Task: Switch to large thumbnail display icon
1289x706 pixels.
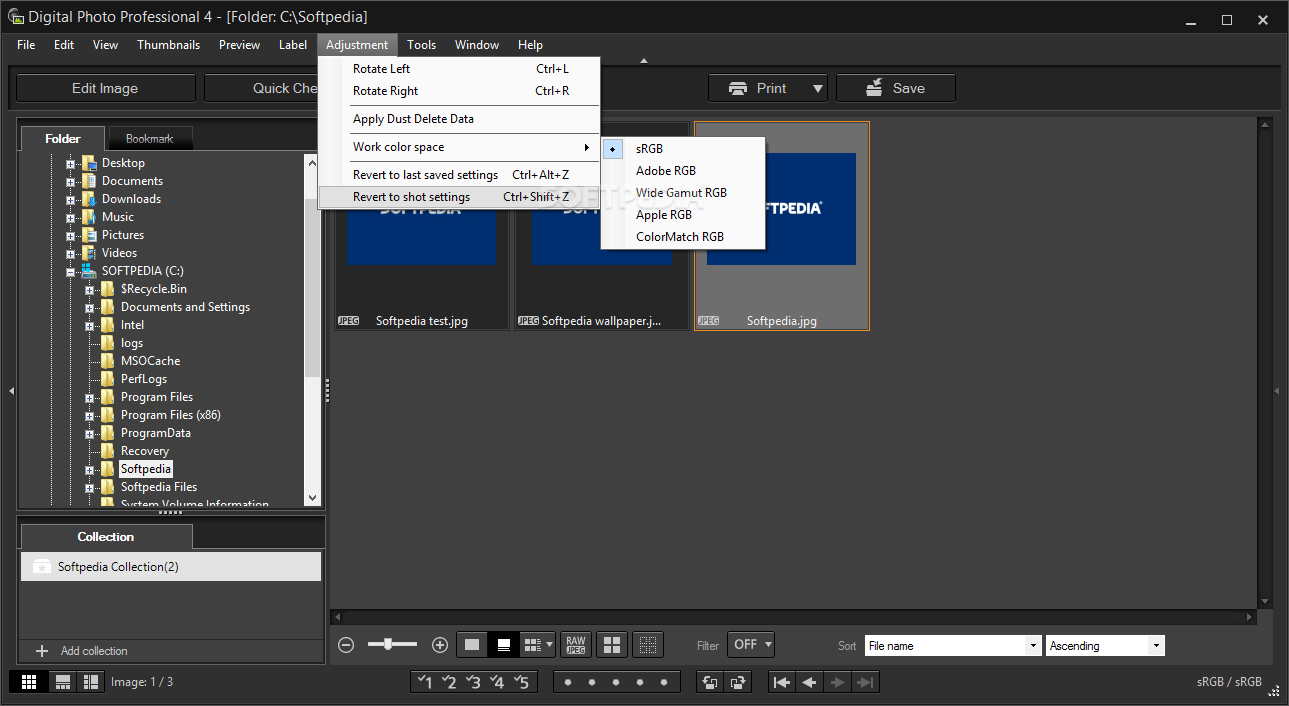Action: click(472, 645)
